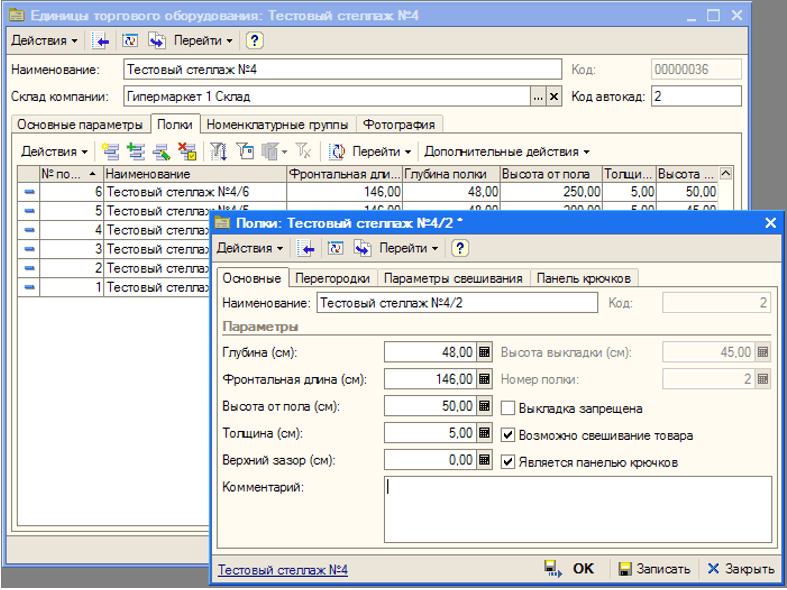Click the copy-document icon in the main window toolbar

[157, 41]
